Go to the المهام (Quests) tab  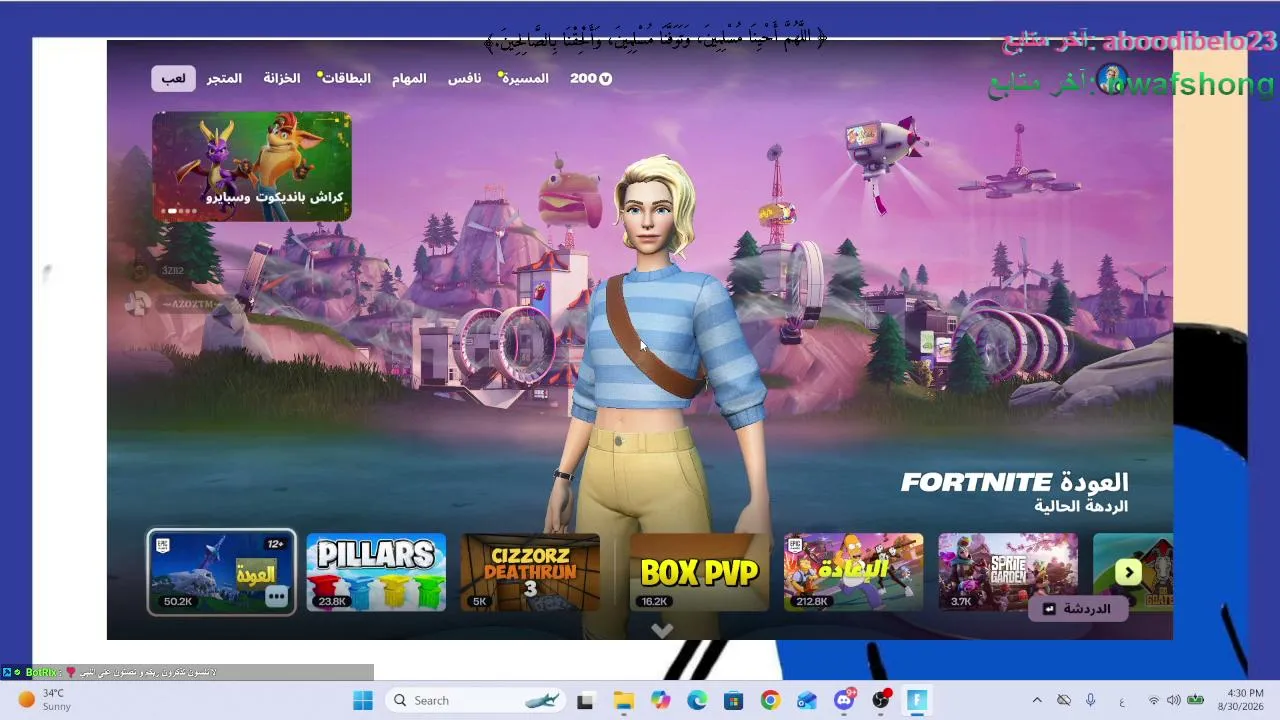point(409,78)
